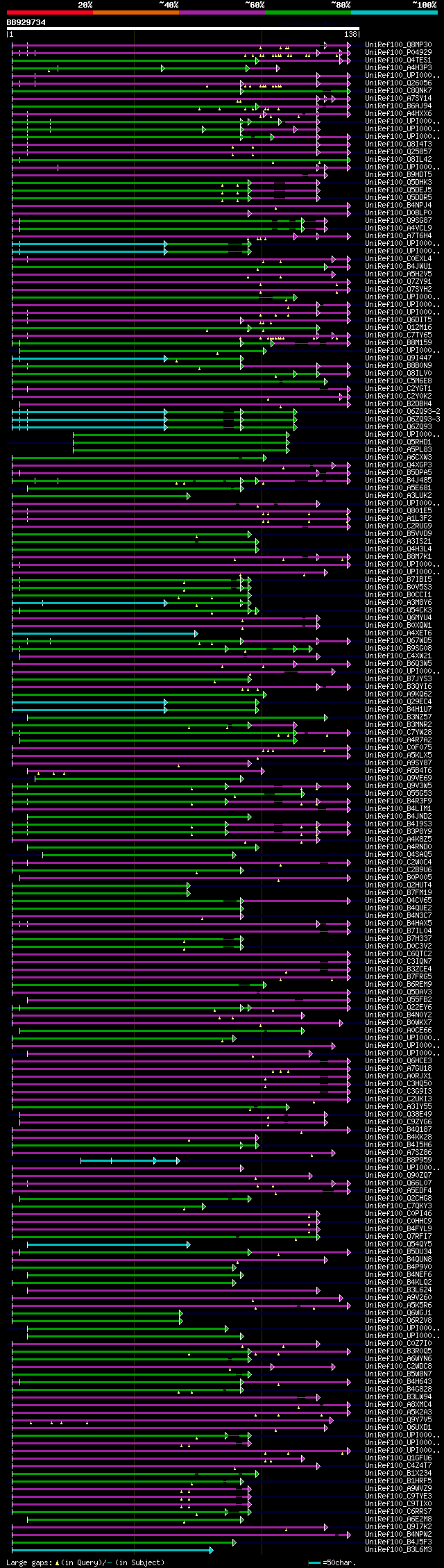Select hit label UniRef100_A5PL83

click(x=398, y=449)
